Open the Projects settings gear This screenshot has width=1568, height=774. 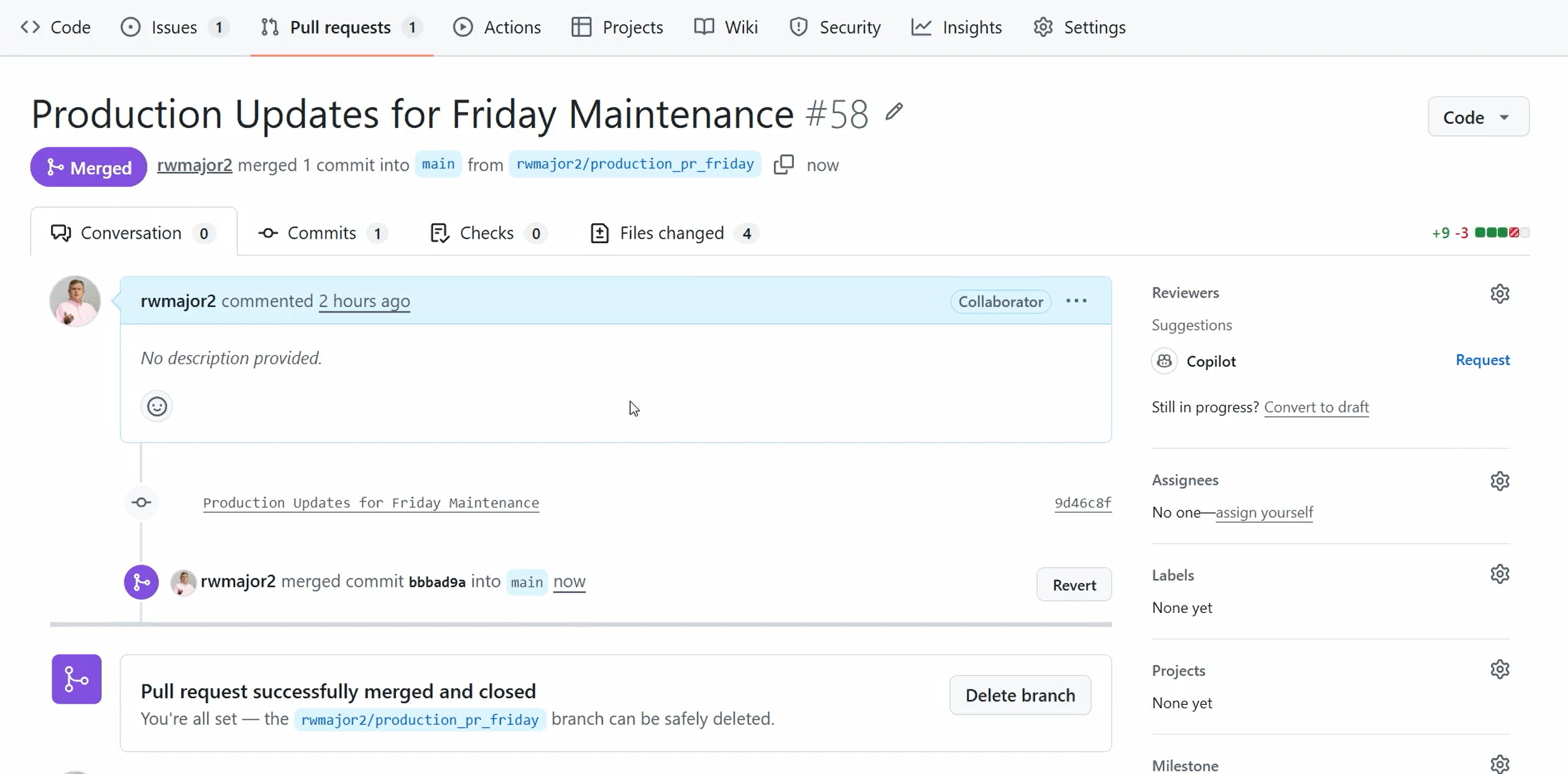[x=1500, y=668]
